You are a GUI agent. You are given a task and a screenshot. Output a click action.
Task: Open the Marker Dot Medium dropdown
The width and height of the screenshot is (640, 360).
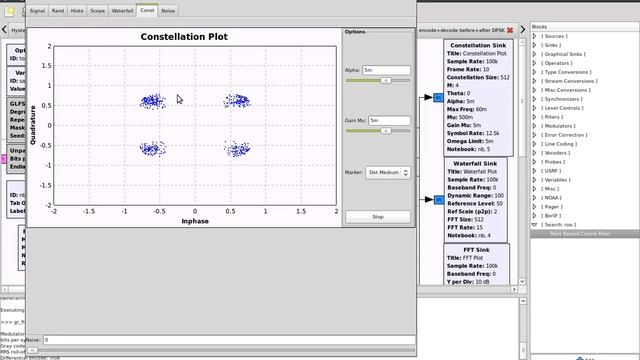388,173
